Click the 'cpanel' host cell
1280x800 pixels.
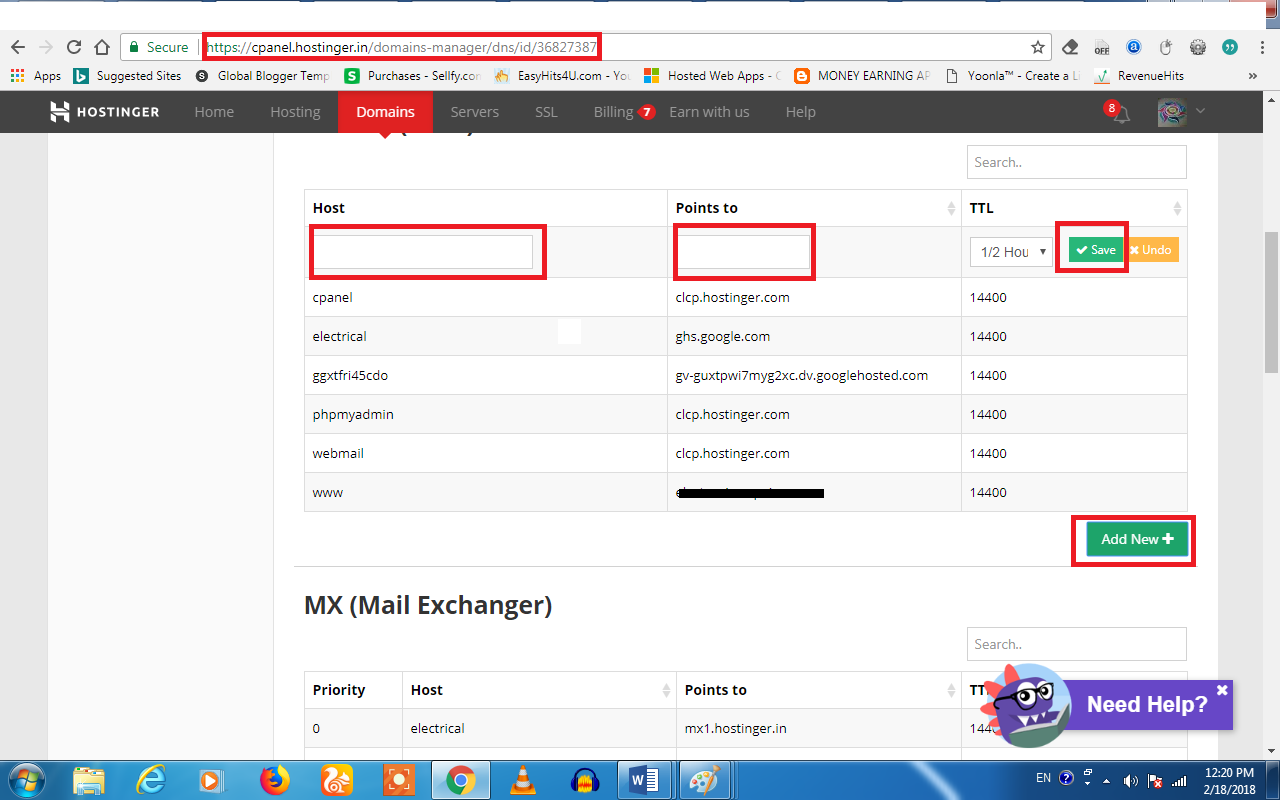(x=486, y=297)
